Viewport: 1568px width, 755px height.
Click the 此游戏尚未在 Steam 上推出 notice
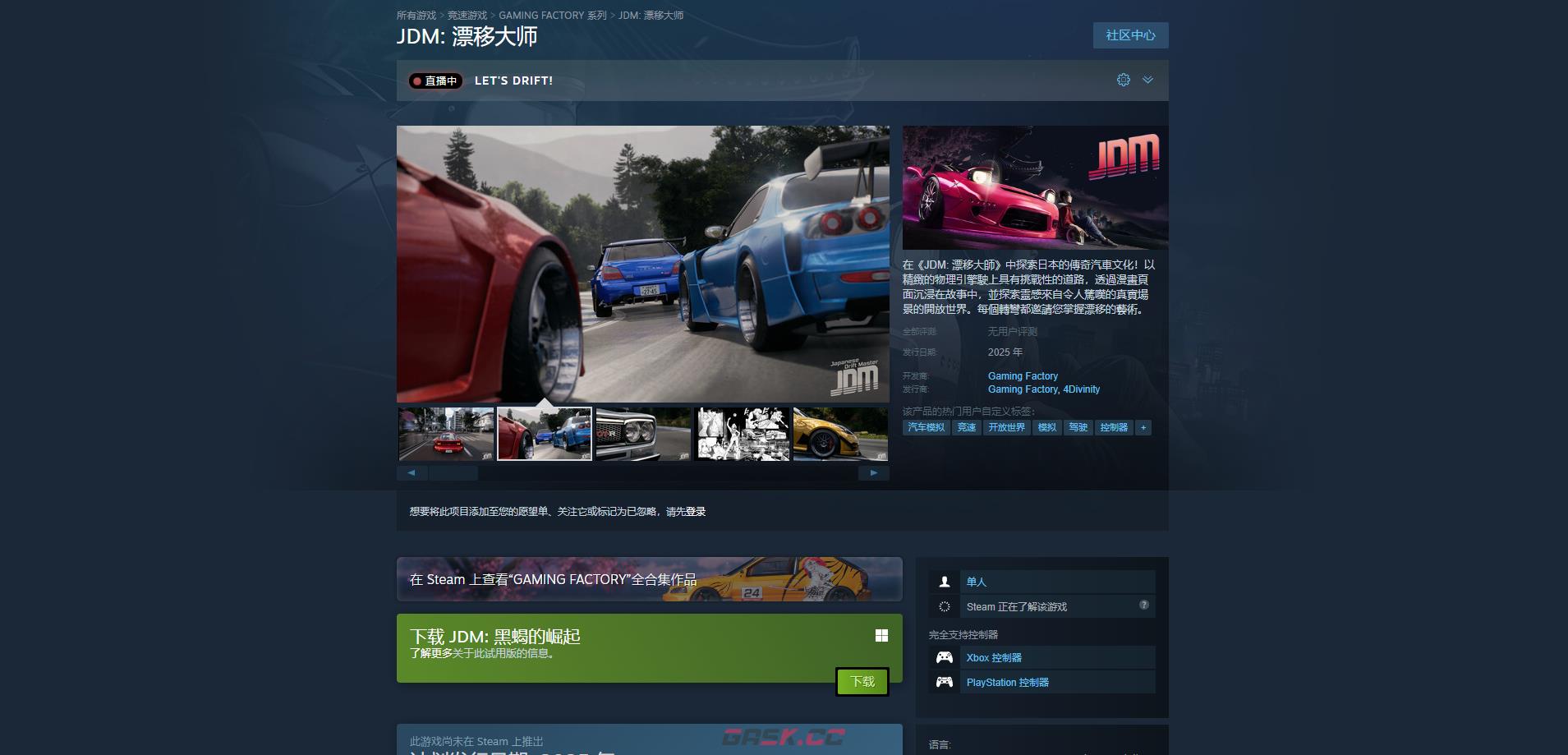click(x=476, y=742)
